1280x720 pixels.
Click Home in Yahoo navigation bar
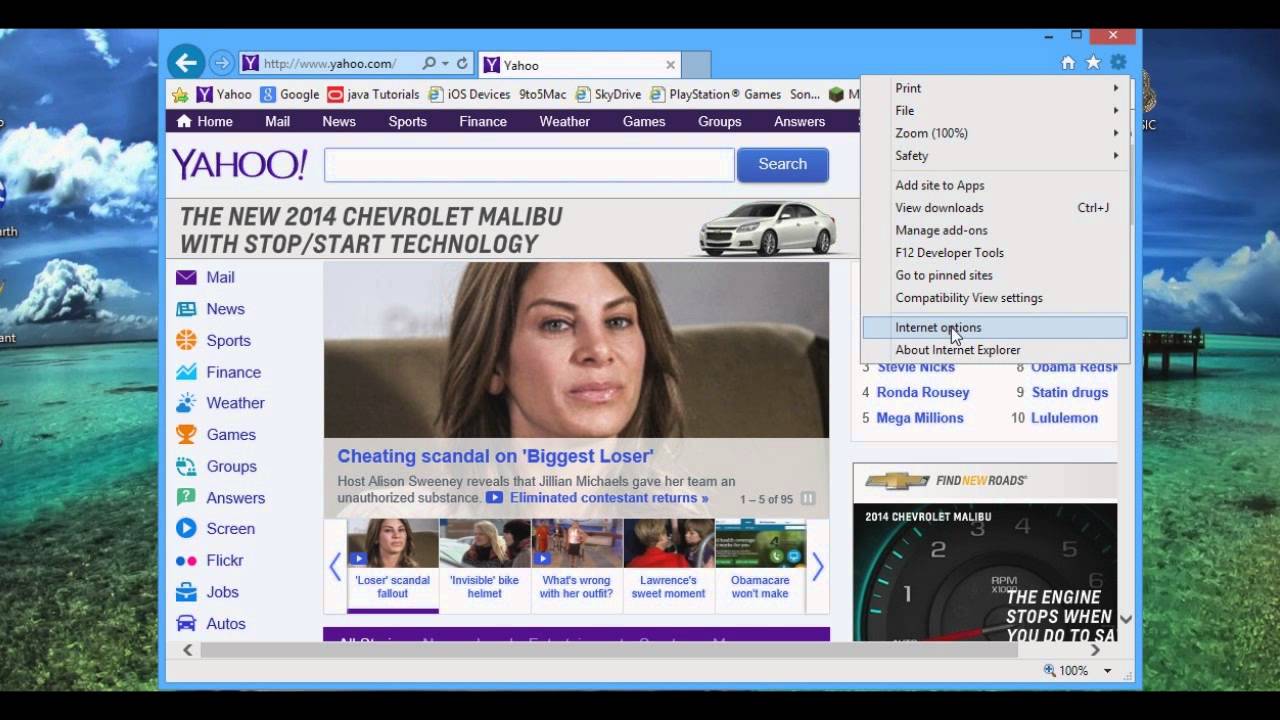coord(204,121)
